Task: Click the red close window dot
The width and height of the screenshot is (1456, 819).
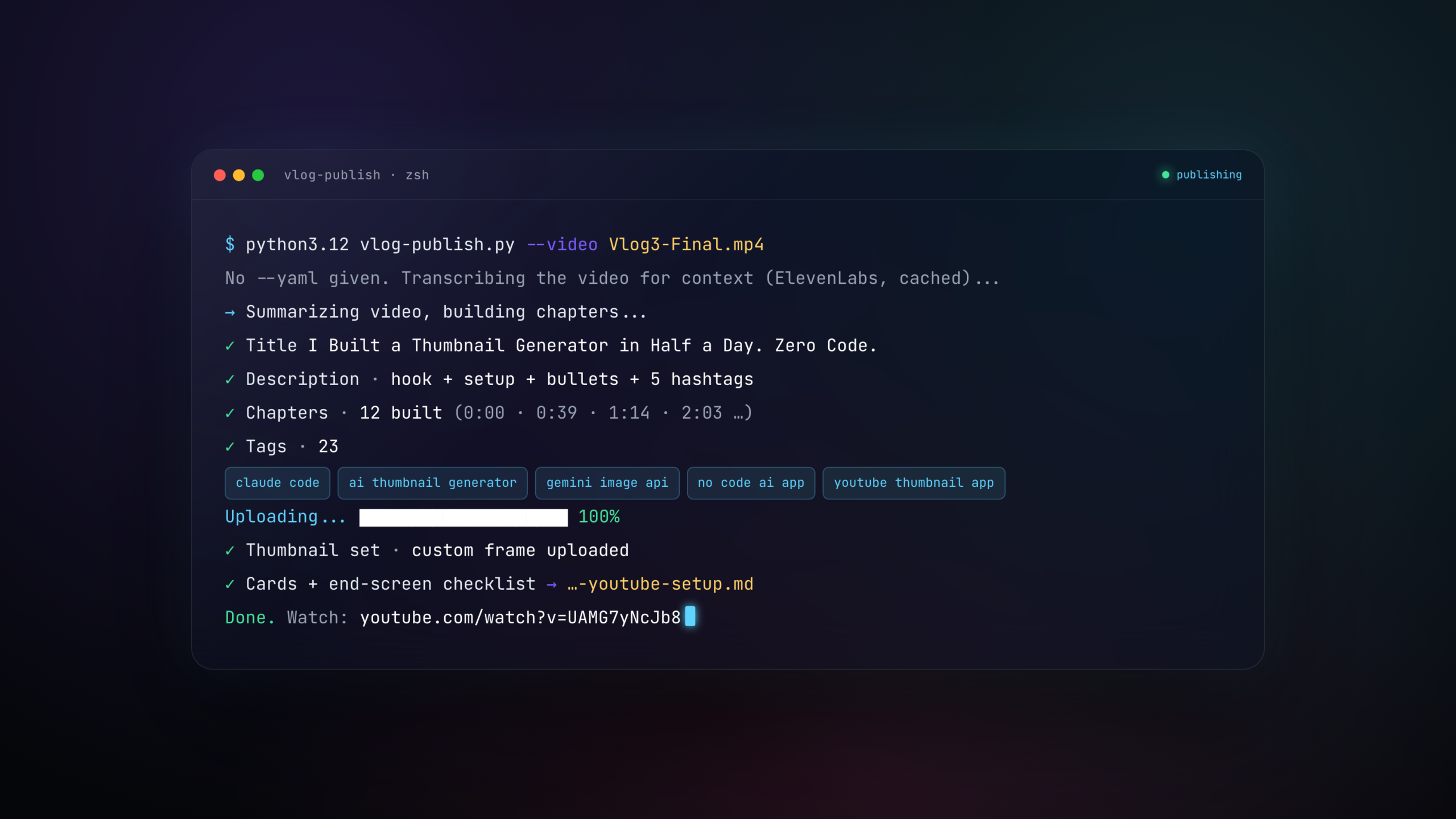Action: (x=220, y=175)
